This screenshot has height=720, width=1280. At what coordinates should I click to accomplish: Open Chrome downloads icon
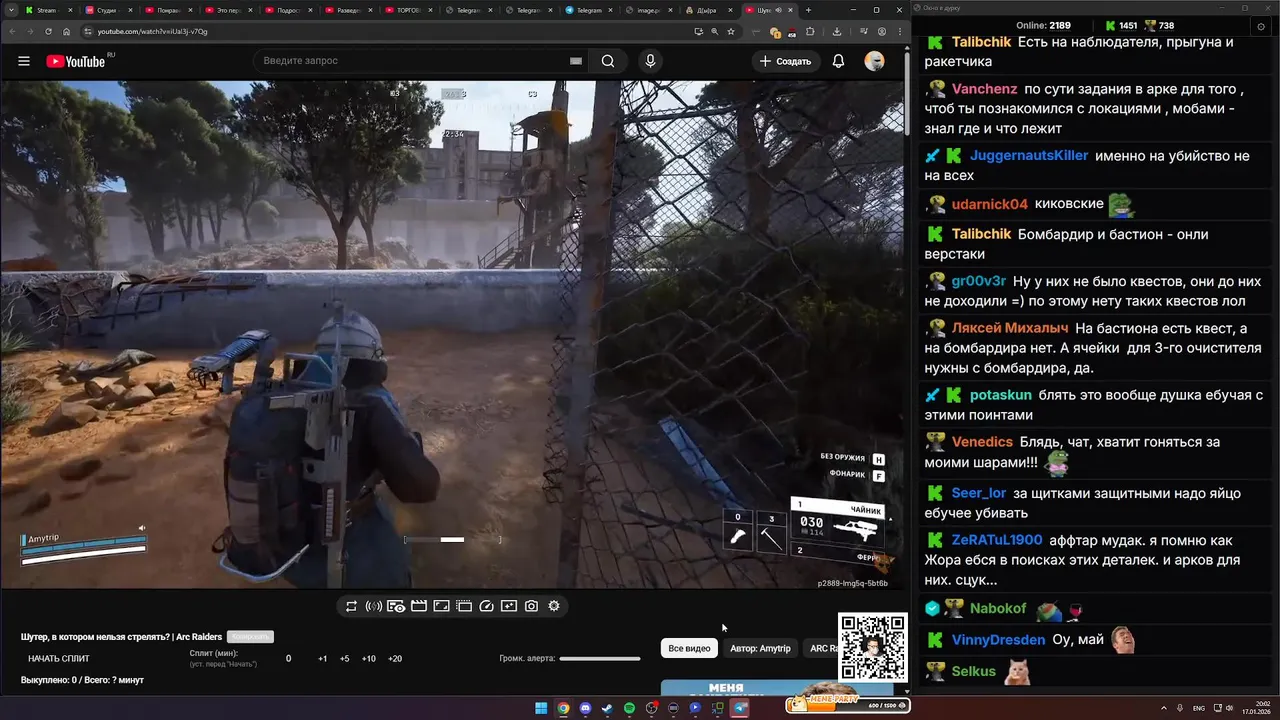coord(836,31)
